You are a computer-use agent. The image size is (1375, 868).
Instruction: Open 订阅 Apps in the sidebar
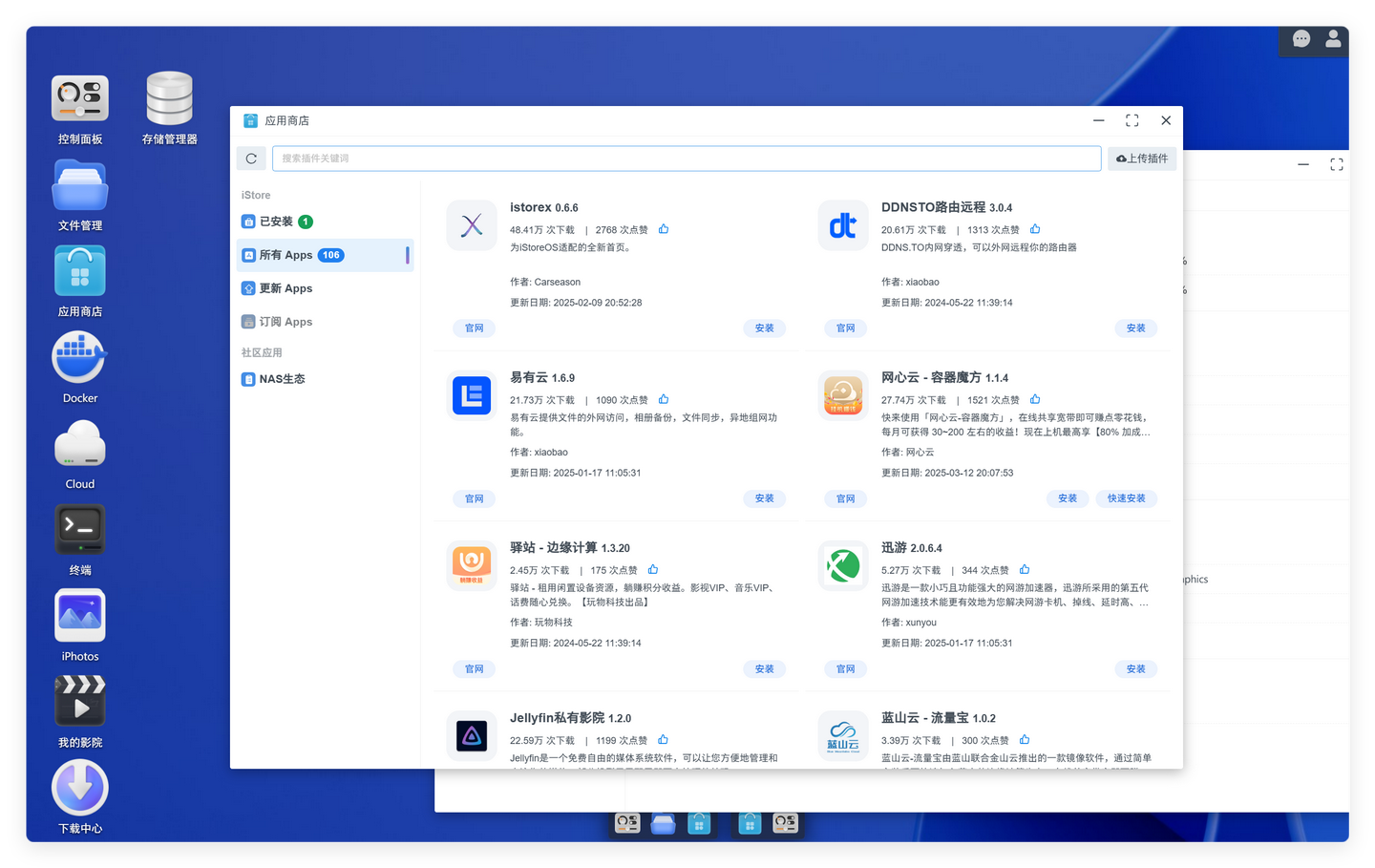(325, 322)
